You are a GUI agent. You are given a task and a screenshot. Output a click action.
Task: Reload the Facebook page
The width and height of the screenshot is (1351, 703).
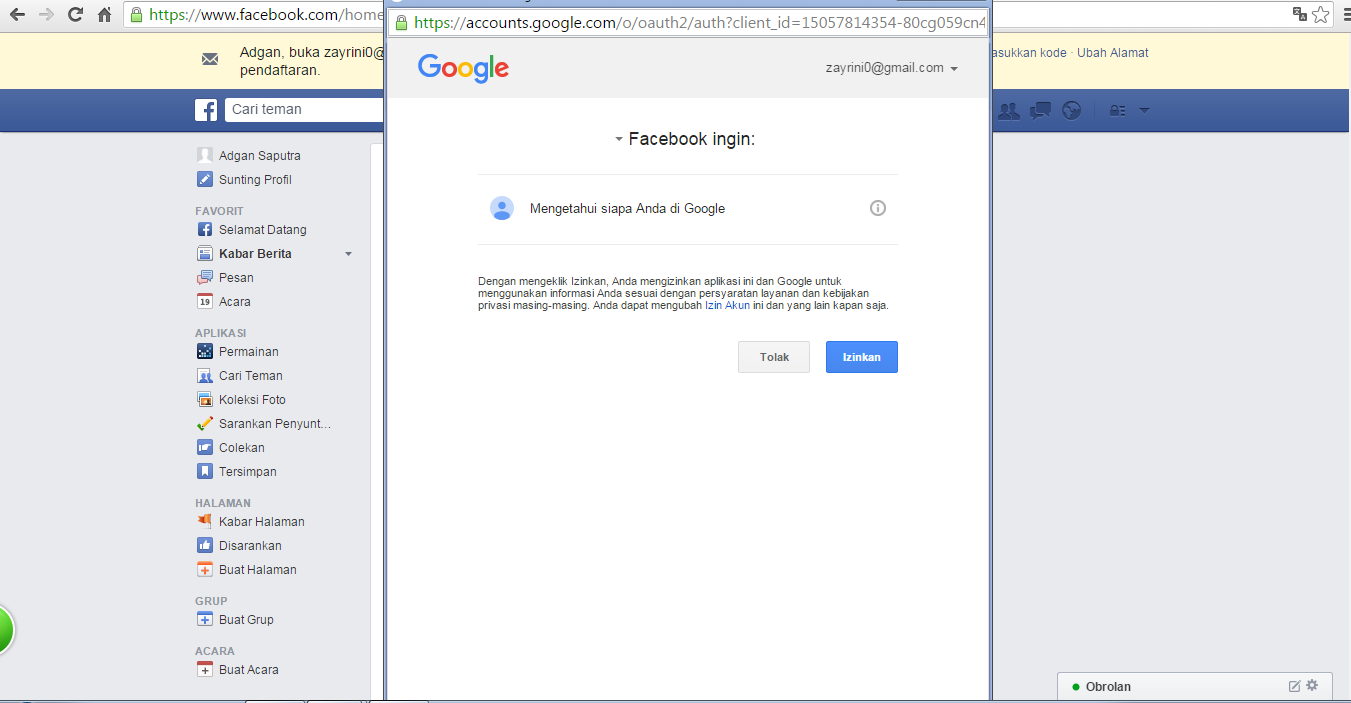tap(75, 15)
